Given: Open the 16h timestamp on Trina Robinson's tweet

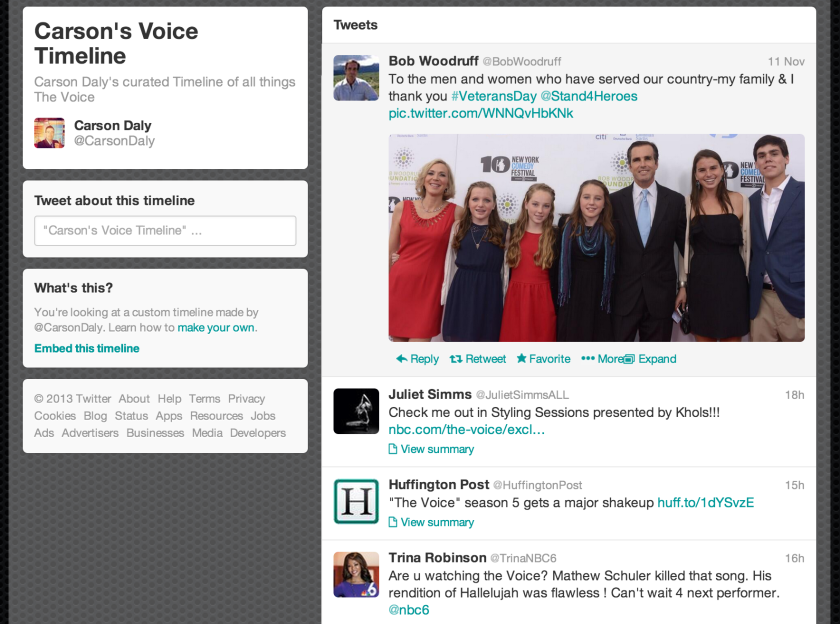Looking at the screenshot, I should tap(794, 559).
